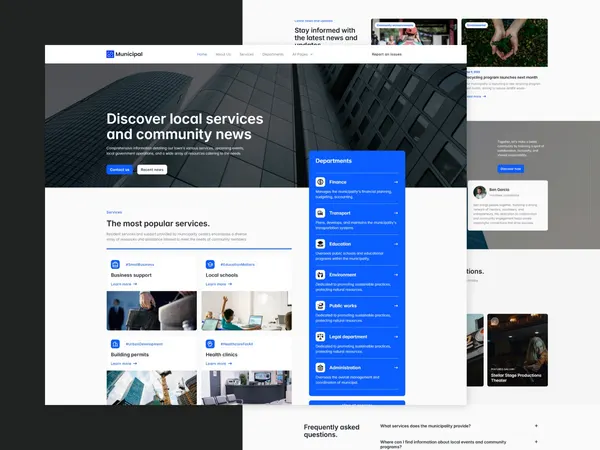Click the Public works department icon
Screen dimensions: 600x450
click(x=320, y=306)
